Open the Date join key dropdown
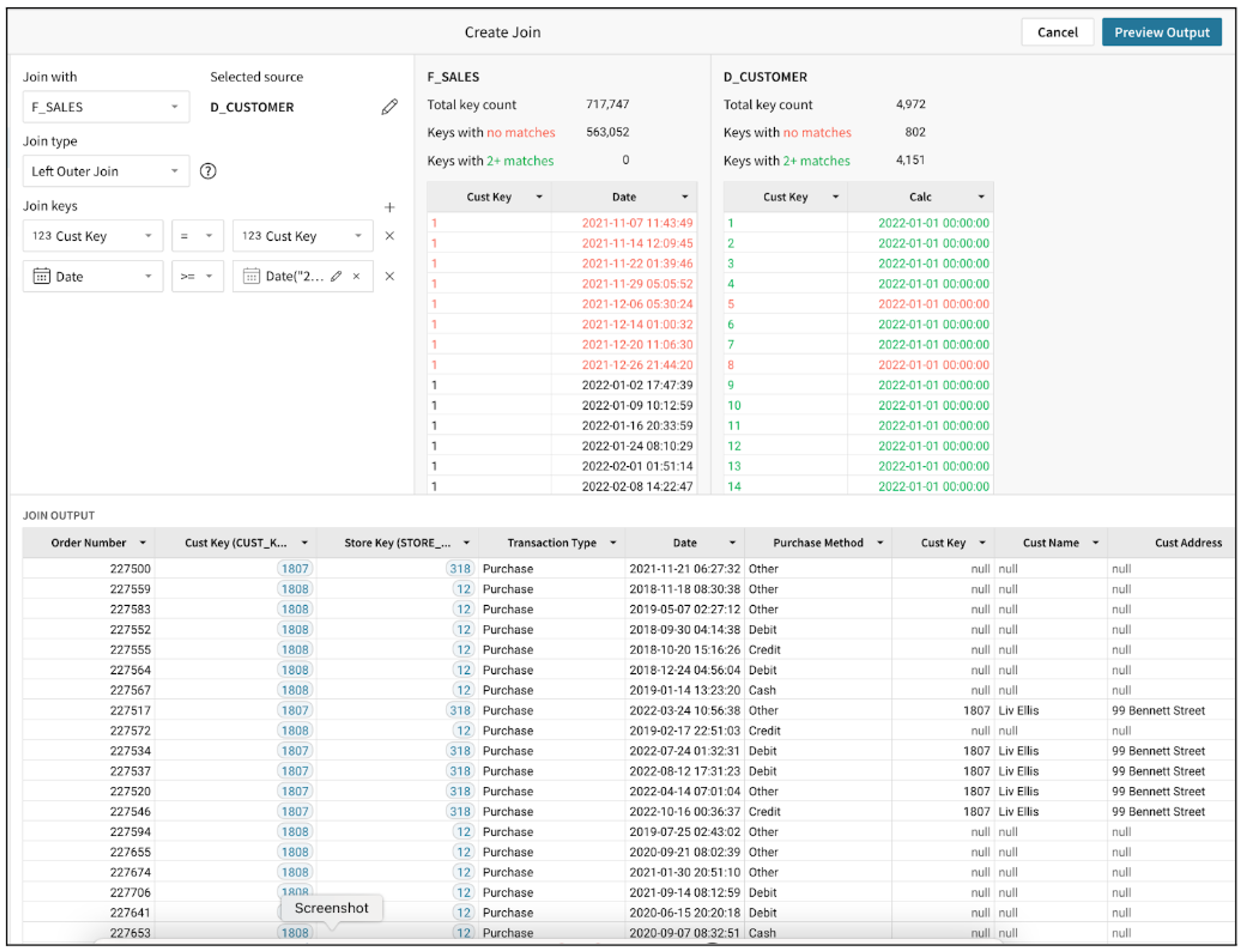Viewport: 1242px width, 952px height. [x=93, y=276]
